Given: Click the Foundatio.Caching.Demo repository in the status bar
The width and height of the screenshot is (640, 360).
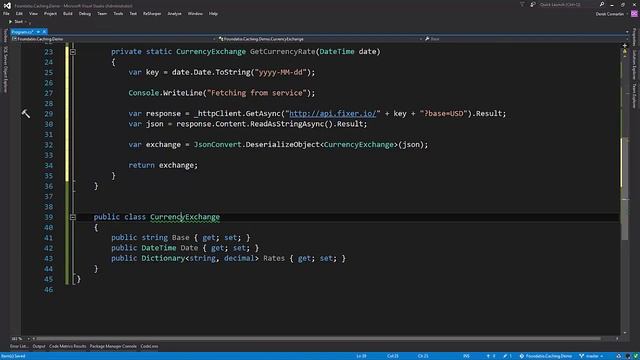Looking at the screenshot, I should coord(545,356).
